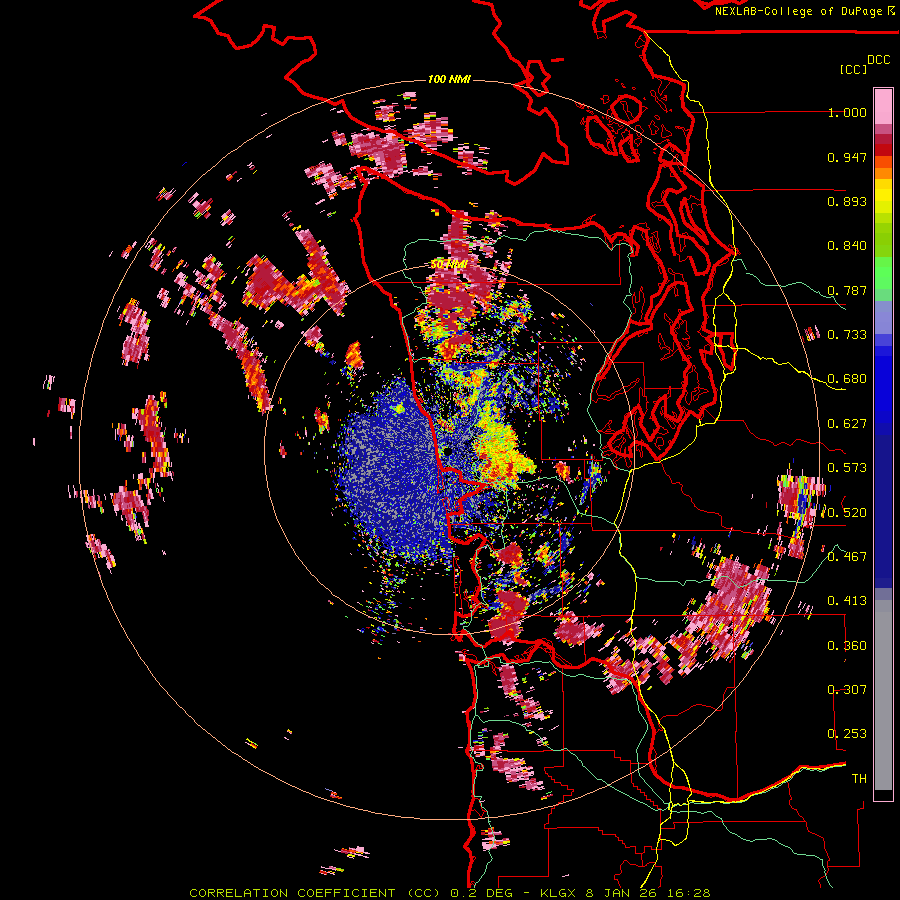This screenshot has width=900, height=900.
Task: Click the 0.307 scale value
Action: click(847, 690)
